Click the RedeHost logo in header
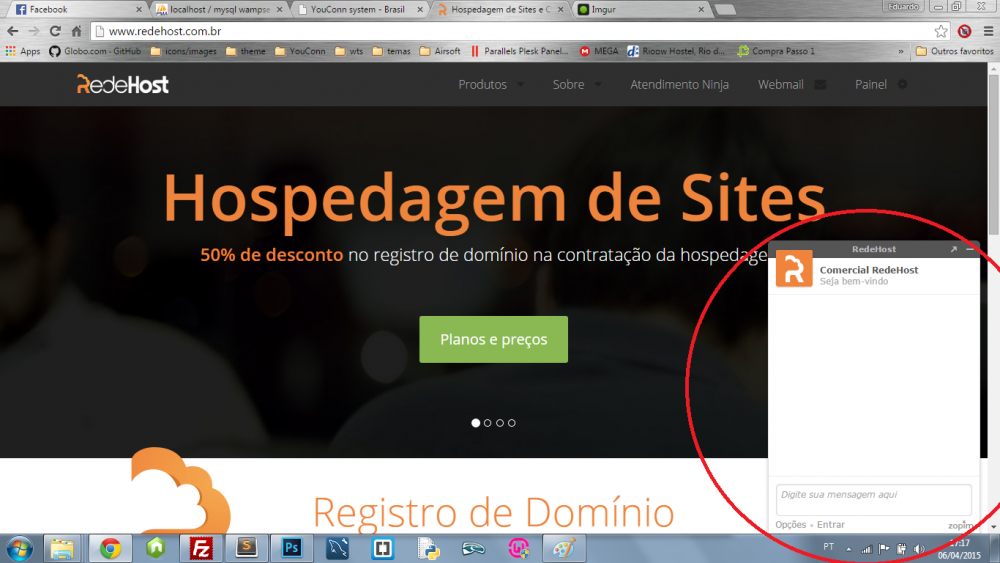 point(123,85)
